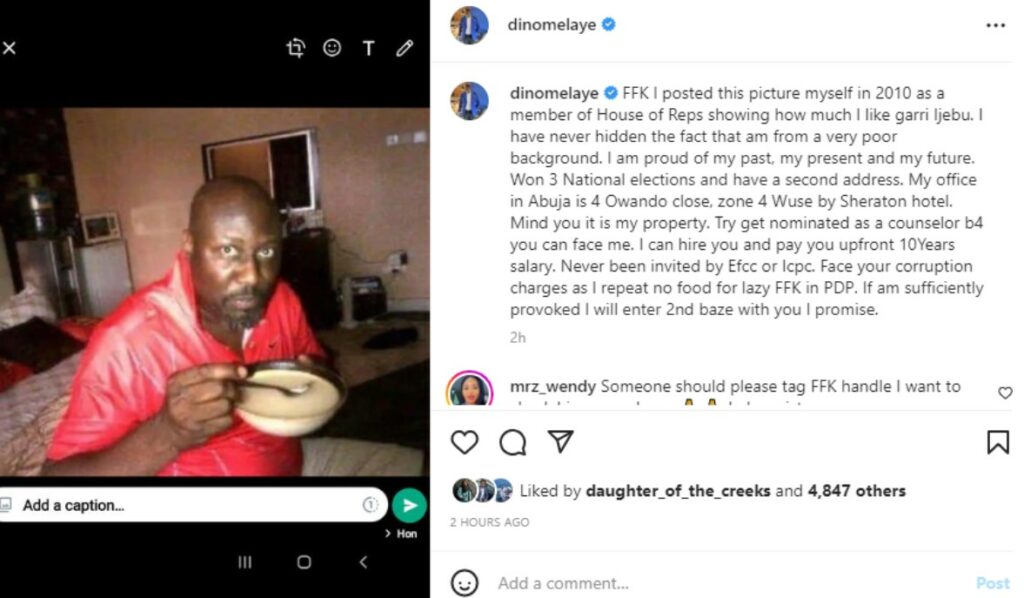Image resolution: width=1024 pixels, height=598 pixels.
Task: Select the crop and rotate tool
Action: tap(296, 48)
